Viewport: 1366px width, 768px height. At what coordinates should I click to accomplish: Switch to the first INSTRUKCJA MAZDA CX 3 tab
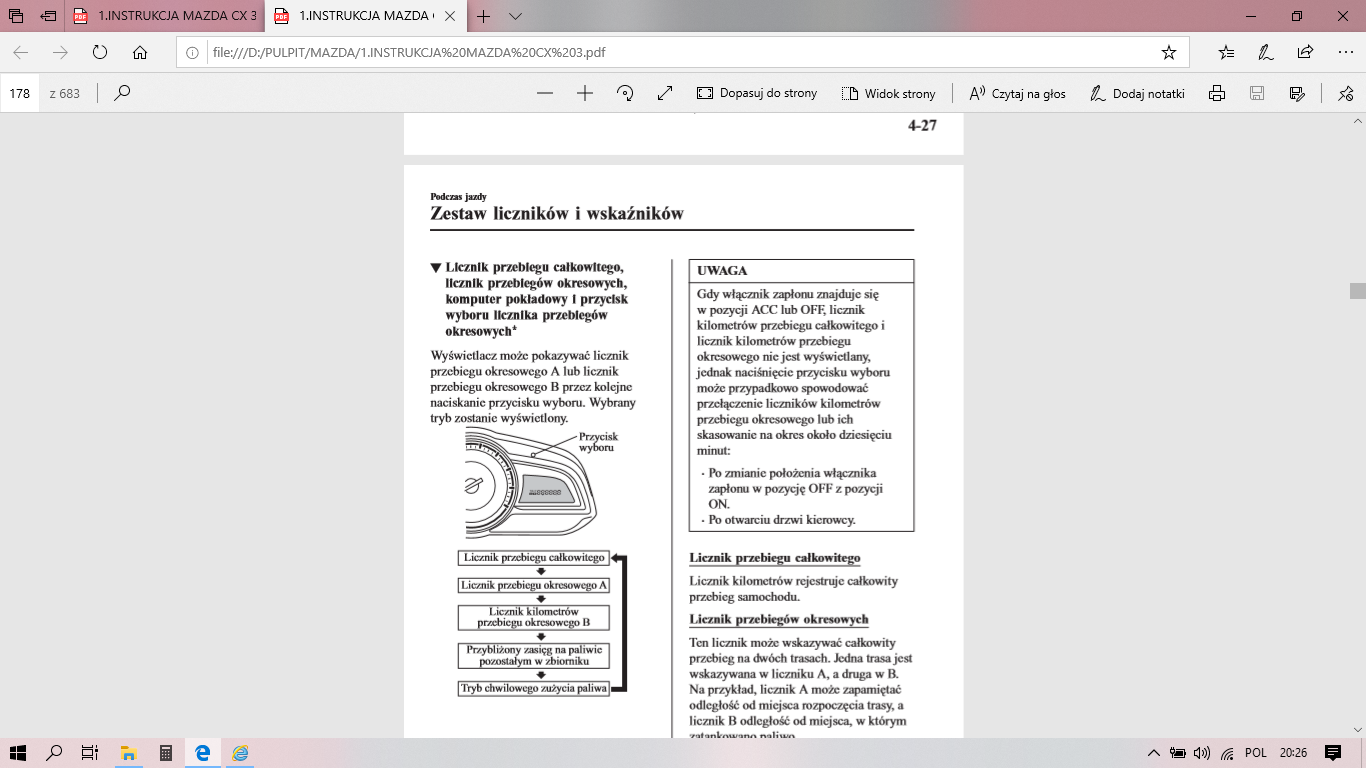(165, 16)
